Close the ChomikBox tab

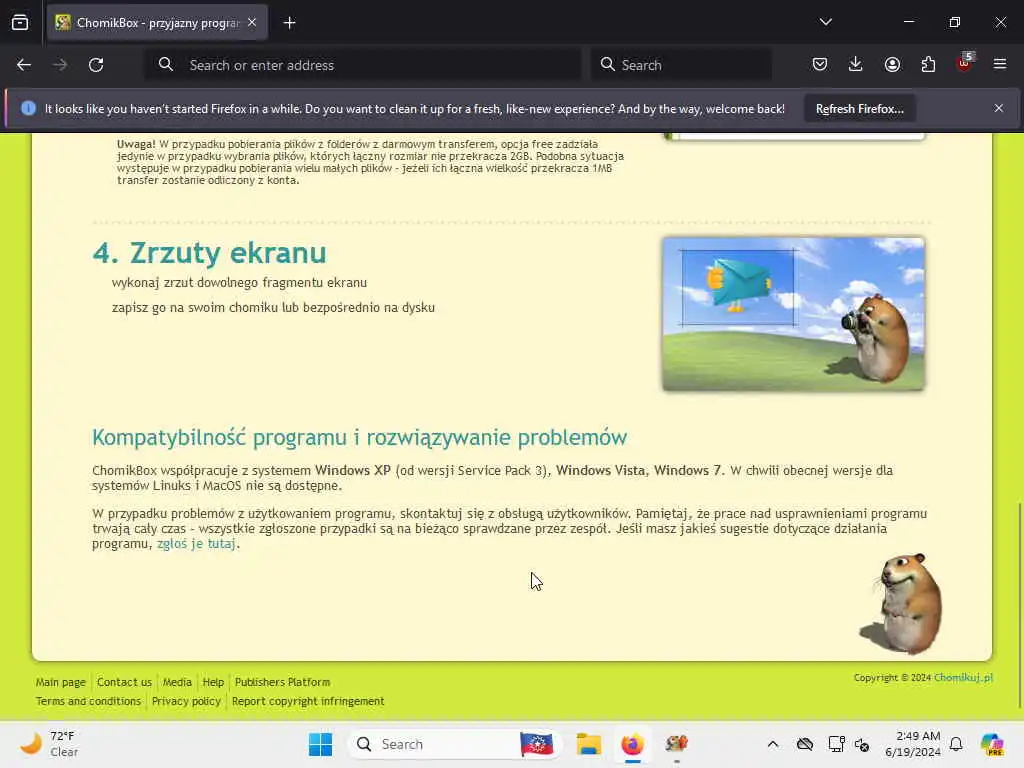(x=252, y=23)
